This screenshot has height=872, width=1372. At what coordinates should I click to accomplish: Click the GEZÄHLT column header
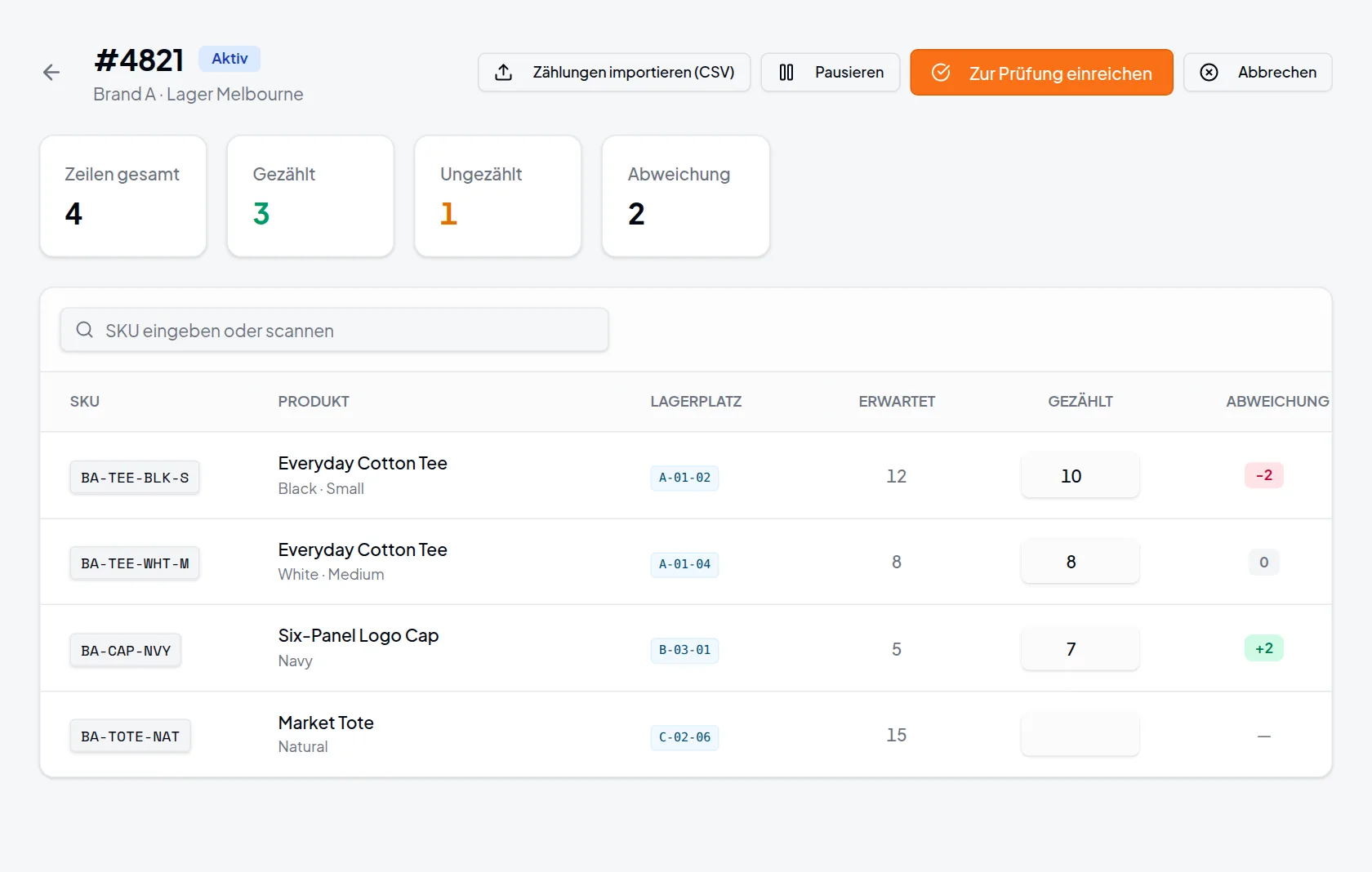coord(1080,402)
